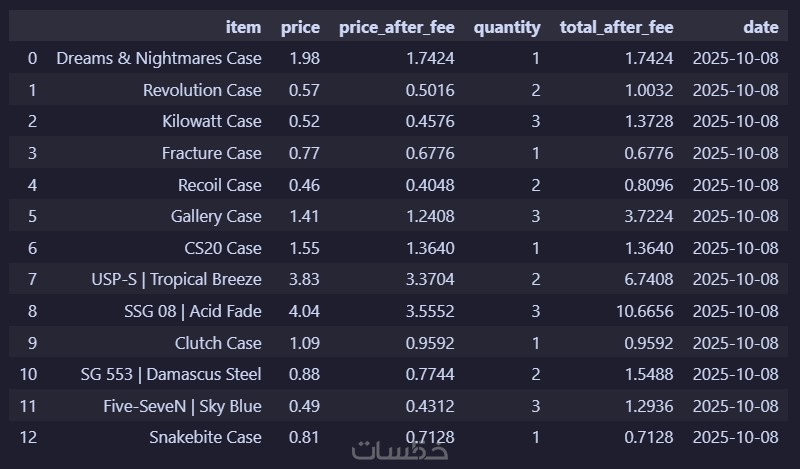Image resolution: width=800 pixels, height=469 pixels.
Task: Click the Revolution Case item cell
Action: (x=202, y=90)
